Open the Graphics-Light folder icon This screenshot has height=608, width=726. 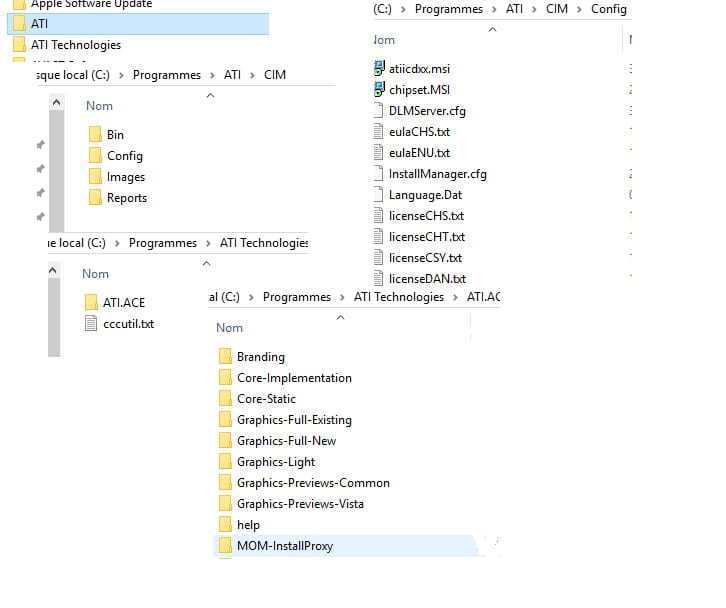225,462
